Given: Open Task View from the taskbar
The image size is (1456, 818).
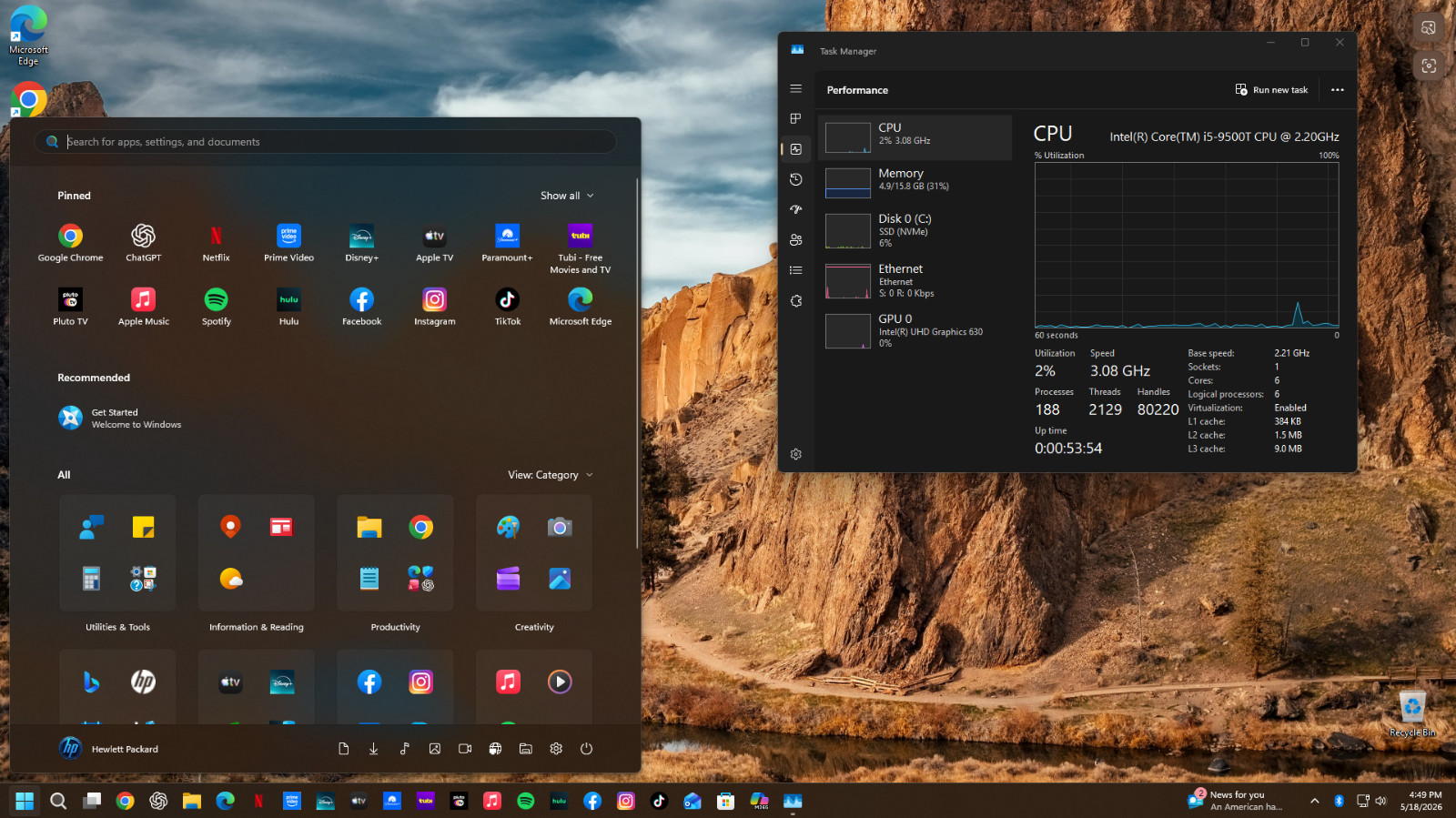Looking at the screenshot, I should pyautogui.click(x=92, y=801).
